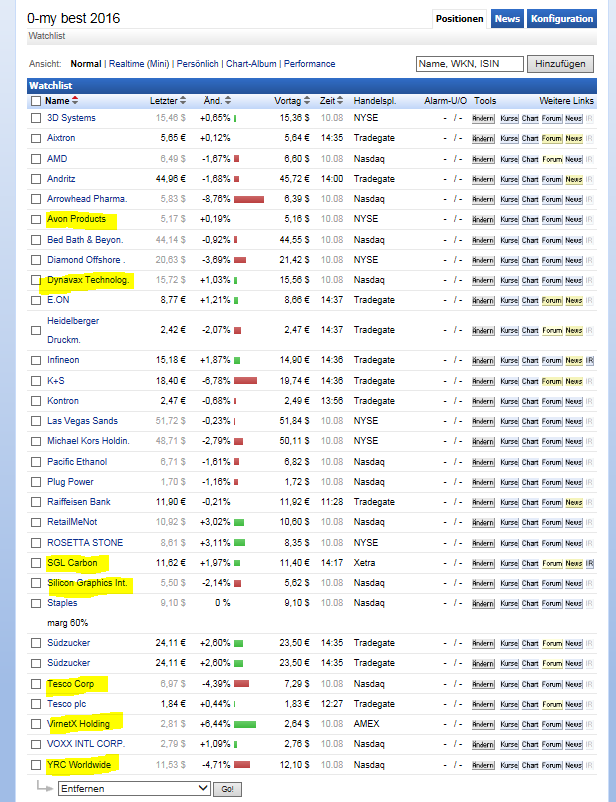Open the Konfiguration tab

point(562,19)
